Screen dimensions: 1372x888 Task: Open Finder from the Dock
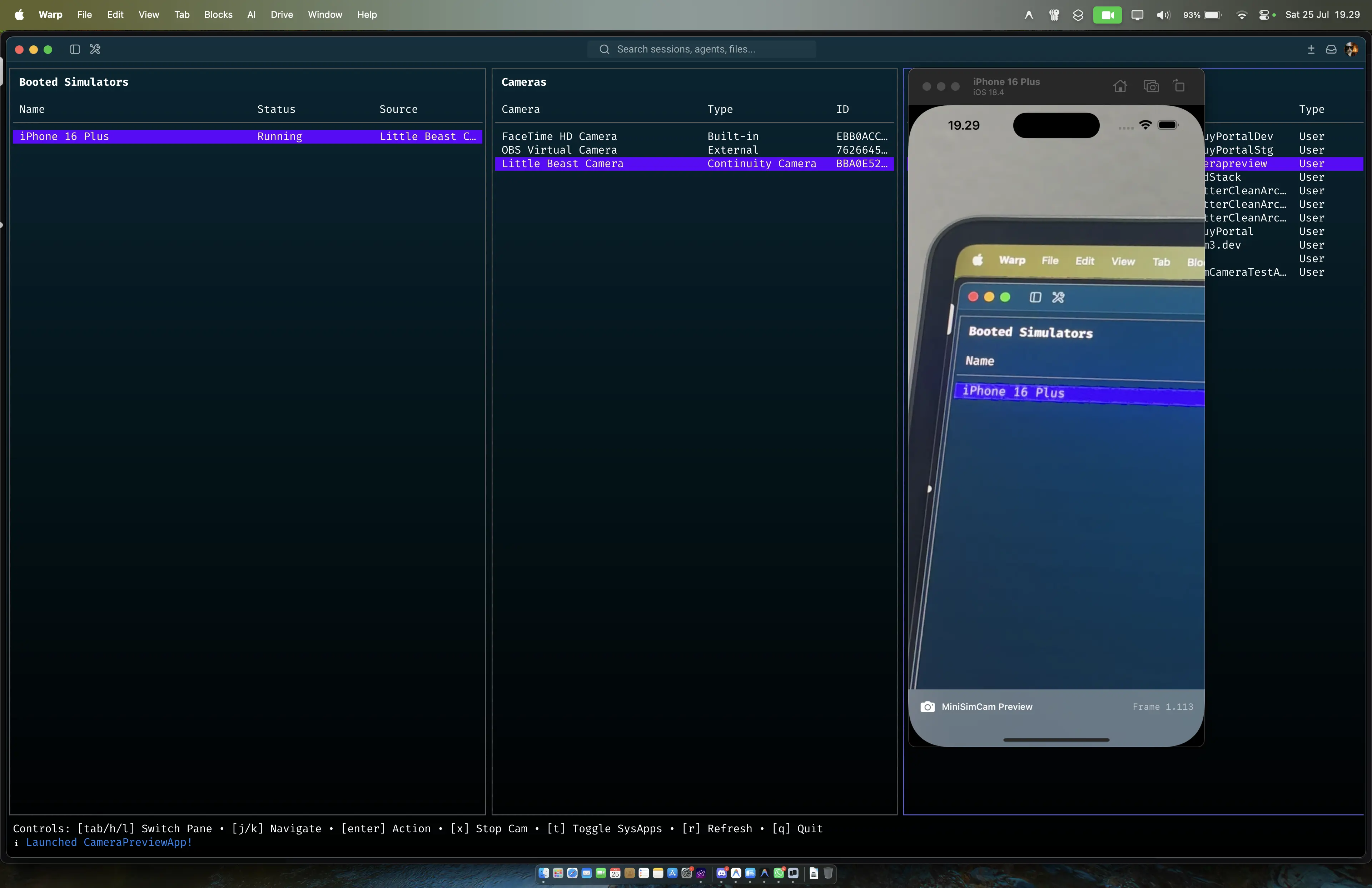tap(543, 873)
